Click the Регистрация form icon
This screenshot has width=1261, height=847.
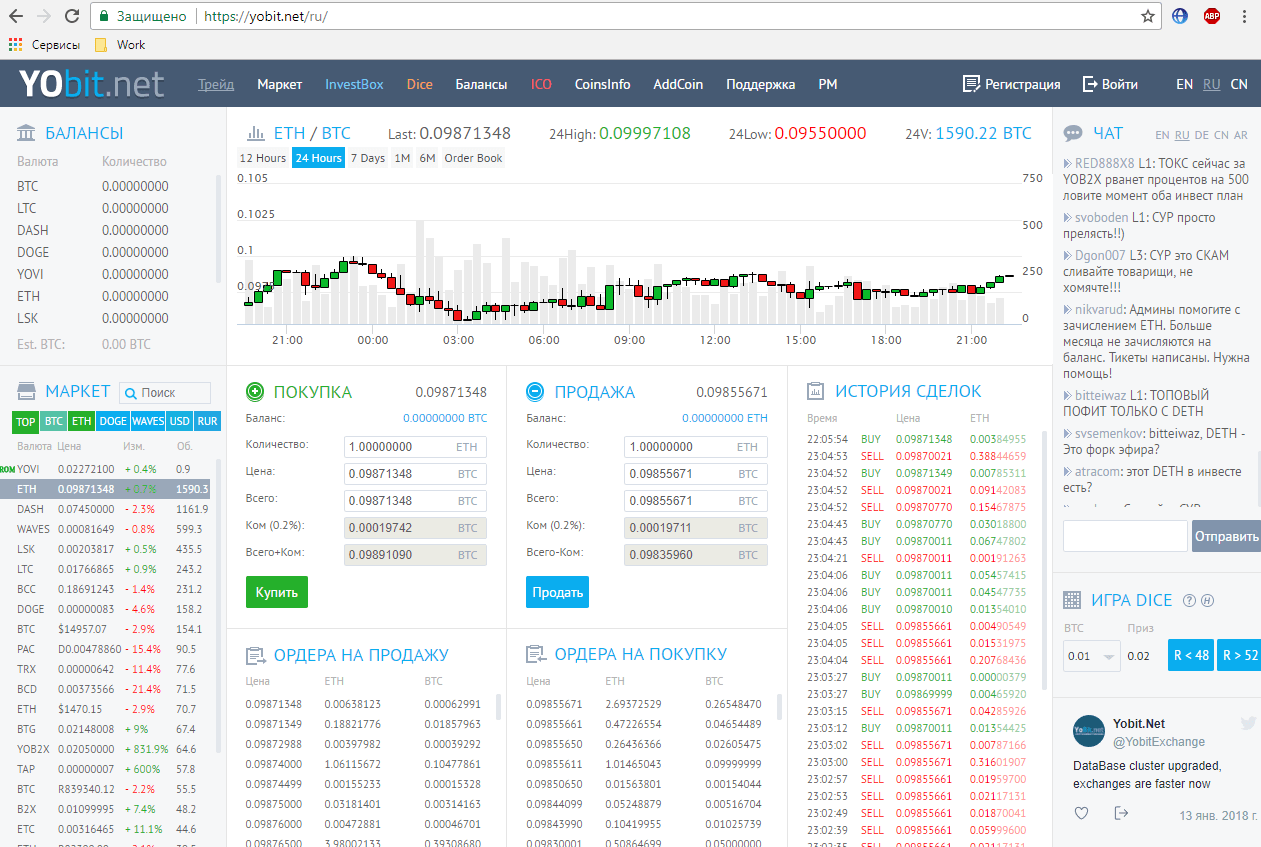[x=970, y=84]
